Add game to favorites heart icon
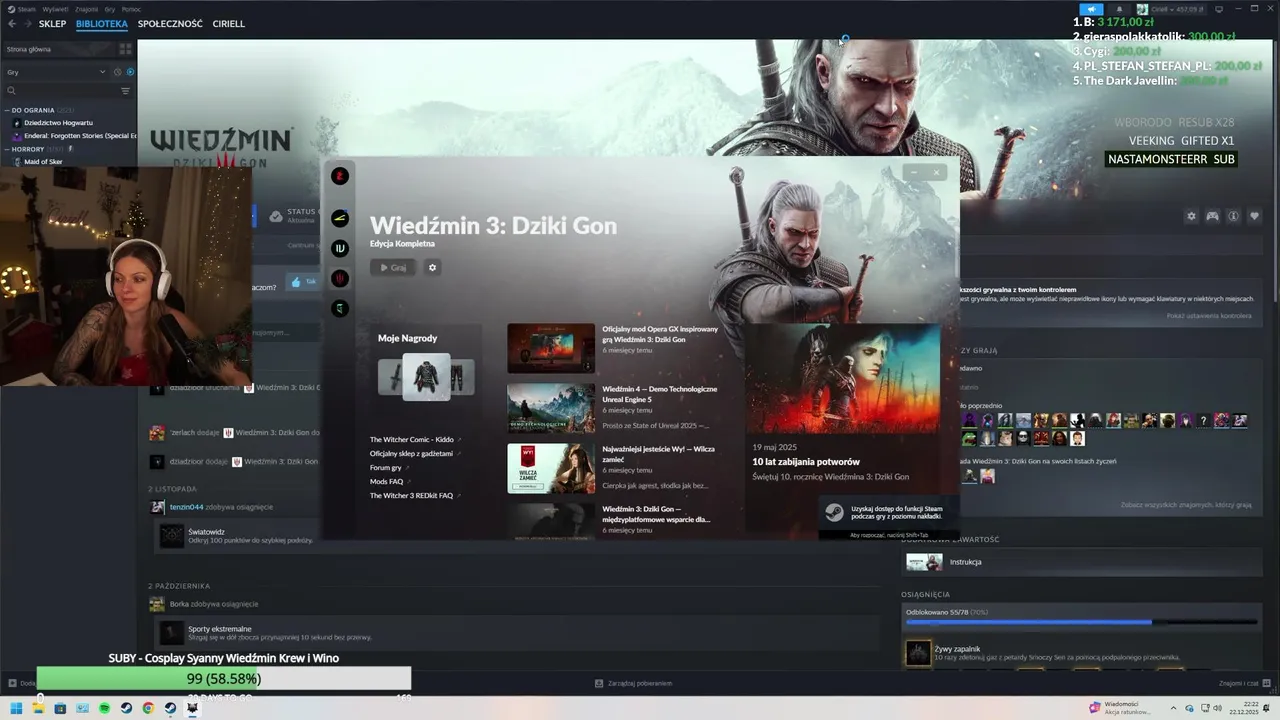This screenshot has width=1280, height=720. 1254,216
